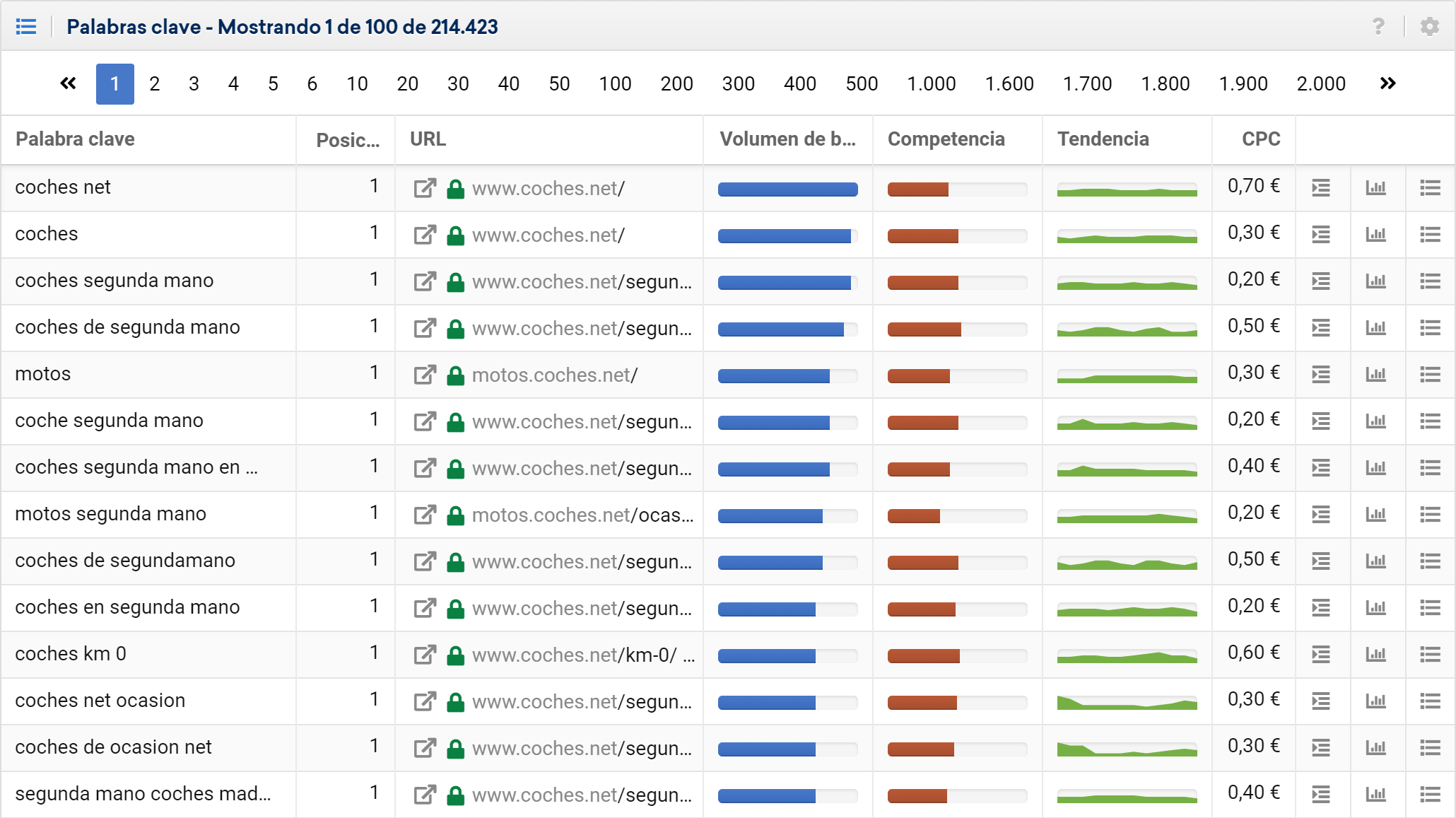Click bullet list icon in 'coches km 0' row
Viewport: 1456px width, 818px height.
[1430, 654]
